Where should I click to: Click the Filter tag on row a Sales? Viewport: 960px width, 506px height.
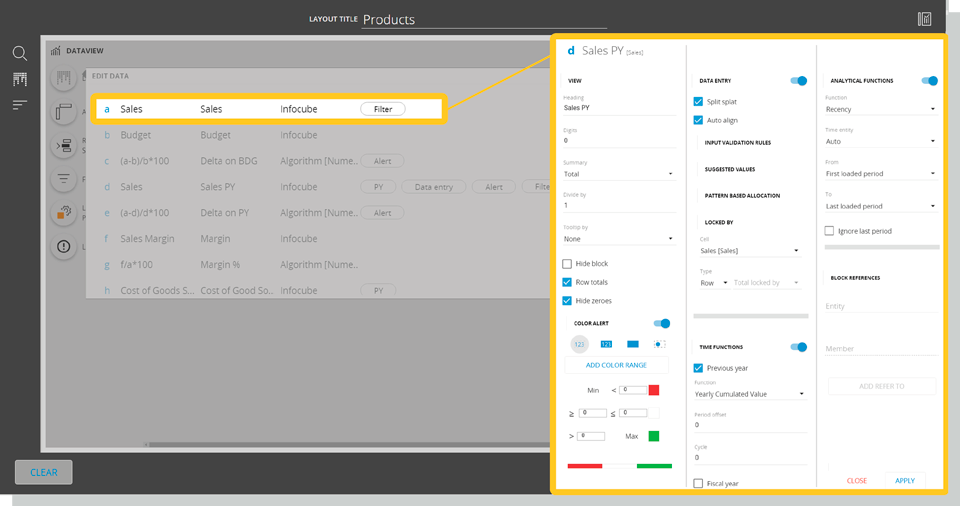click(x=383, y=109)
